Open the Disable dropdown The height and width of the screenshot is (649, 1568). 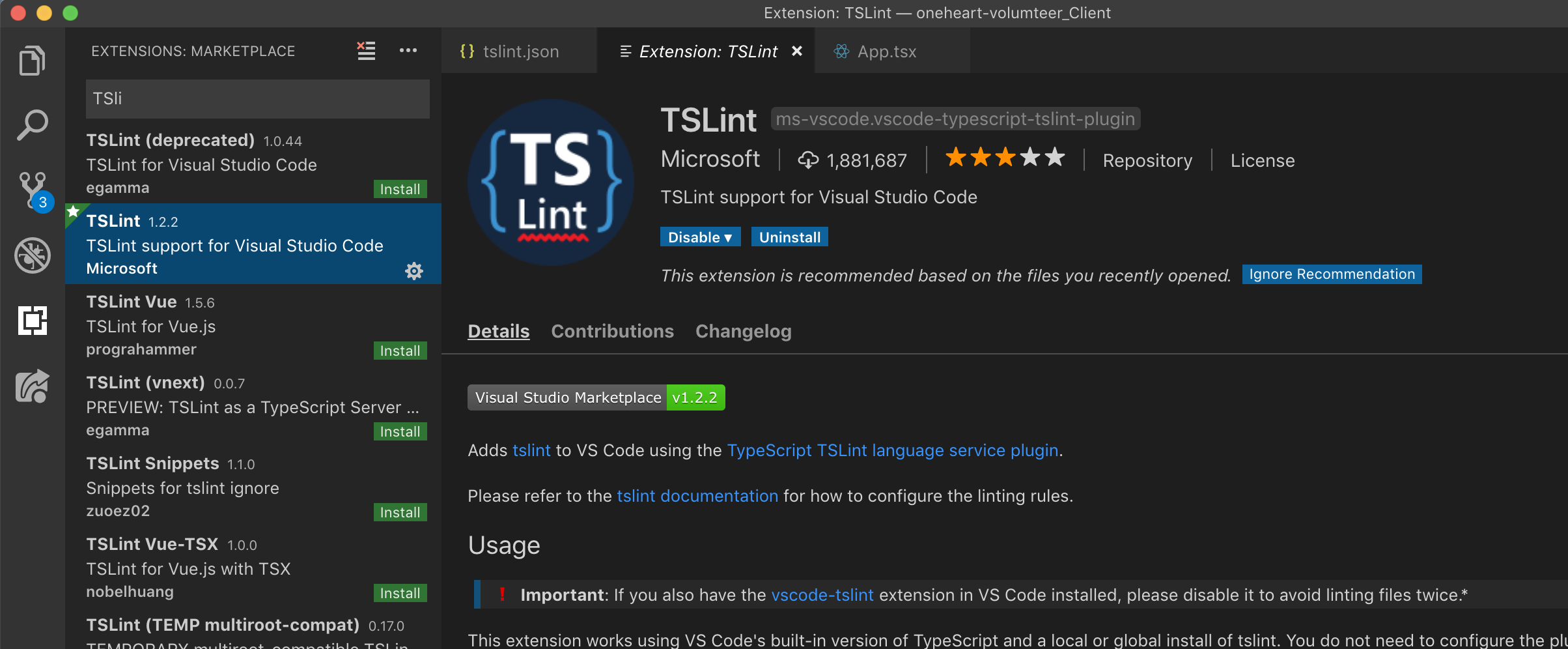[701, 237]
